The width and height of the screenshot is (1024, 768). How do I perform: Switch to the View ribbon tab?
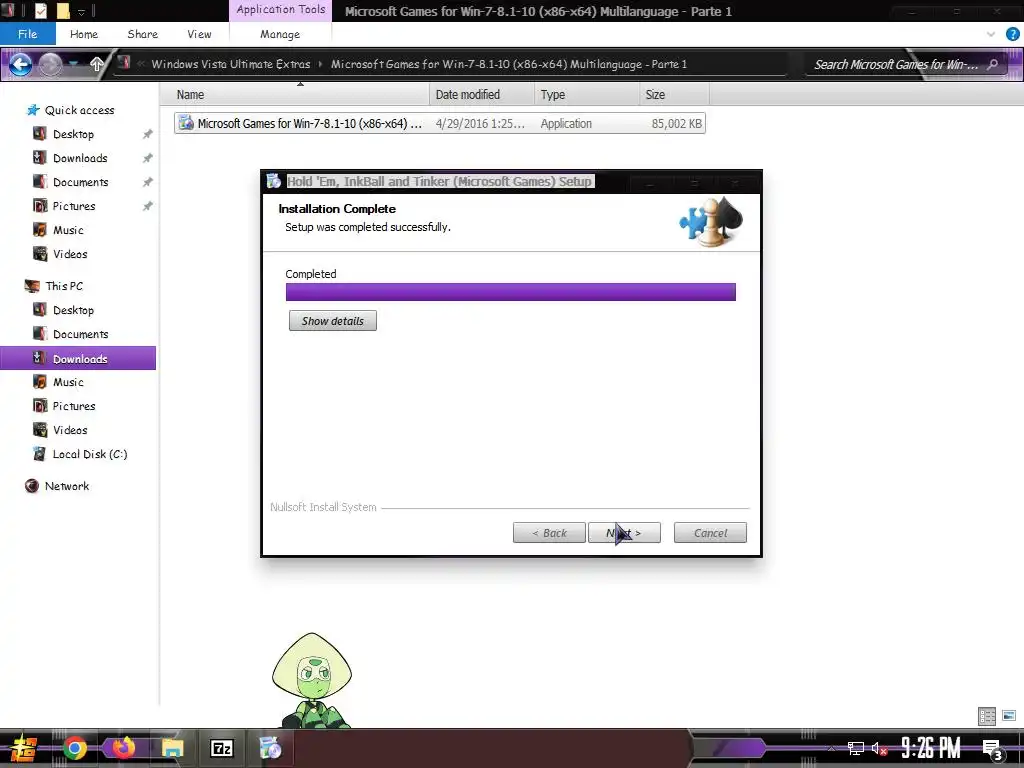pos(199,34)
